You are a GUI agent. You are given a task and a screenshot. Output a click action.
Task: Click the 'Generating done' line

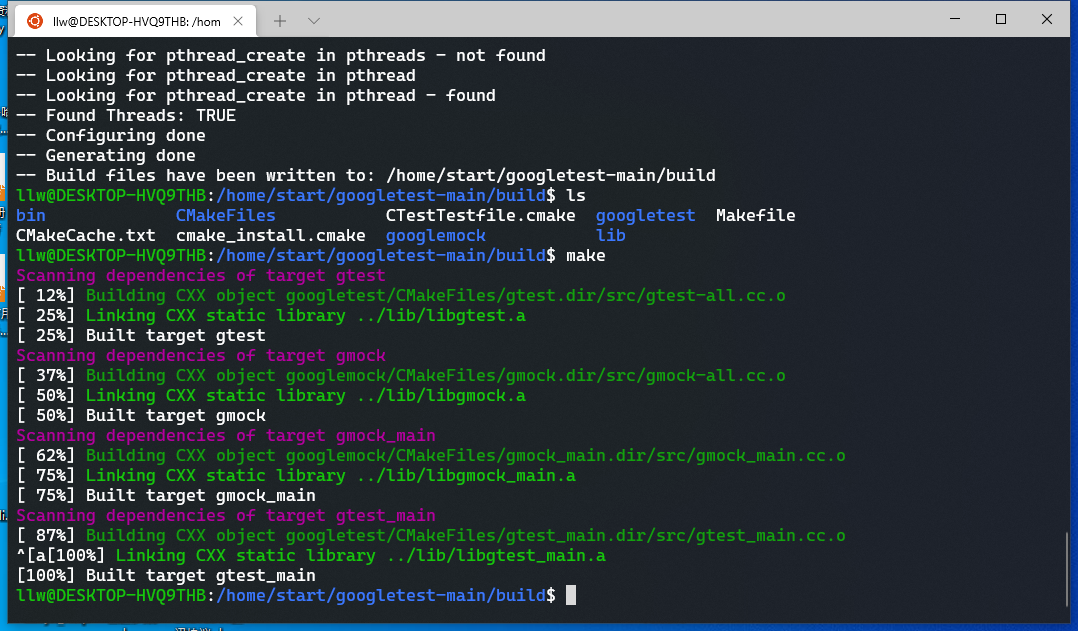(x=106, y=155)
